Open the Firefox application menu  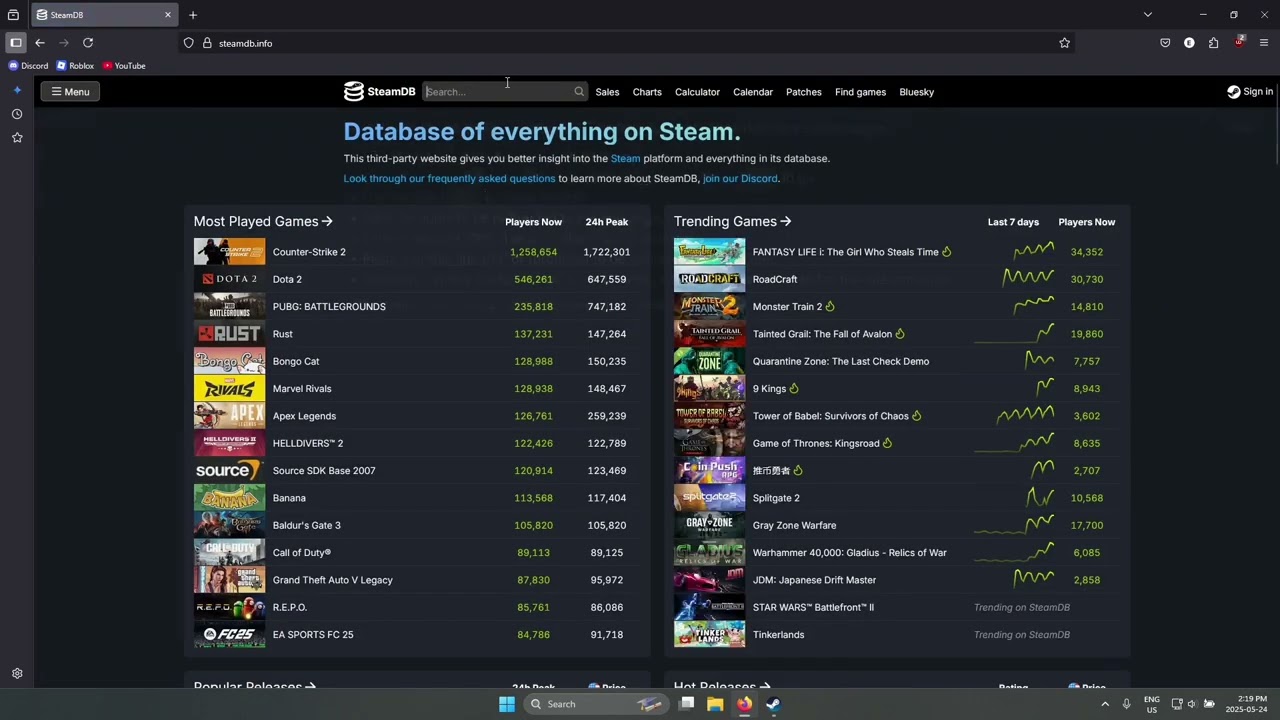(x=1264, y=43)
